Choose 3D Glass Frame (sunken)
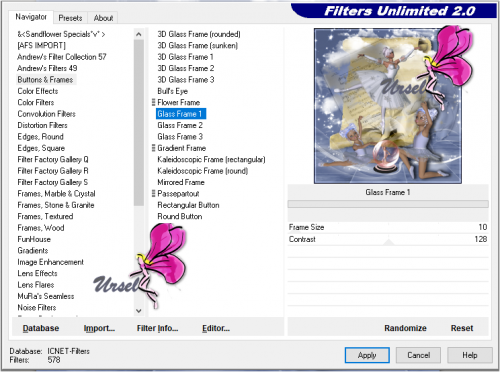Screen dimensions: 500x372 (x=198, y=45)
